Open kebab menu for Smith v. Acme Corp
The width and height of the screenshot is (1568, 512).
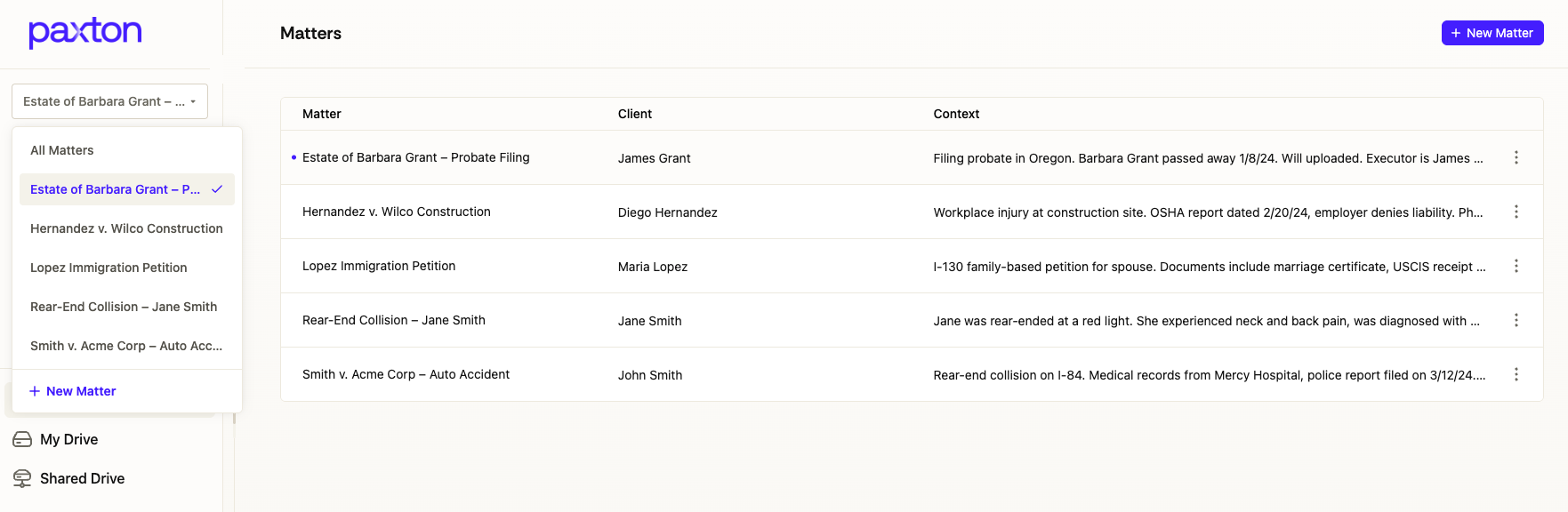click(x=1516, y=374)
